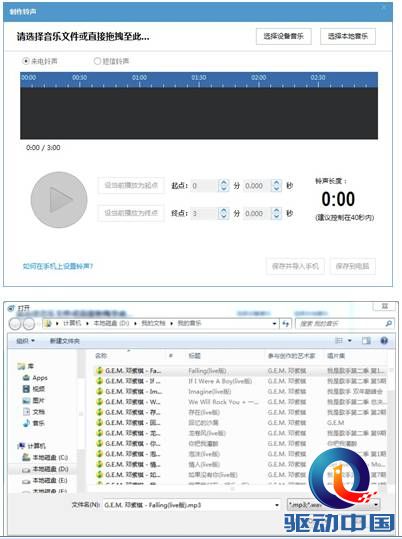Click the start point minutes spinner
402x539 pixels.
pyautogui.click(x=224, y=186)
